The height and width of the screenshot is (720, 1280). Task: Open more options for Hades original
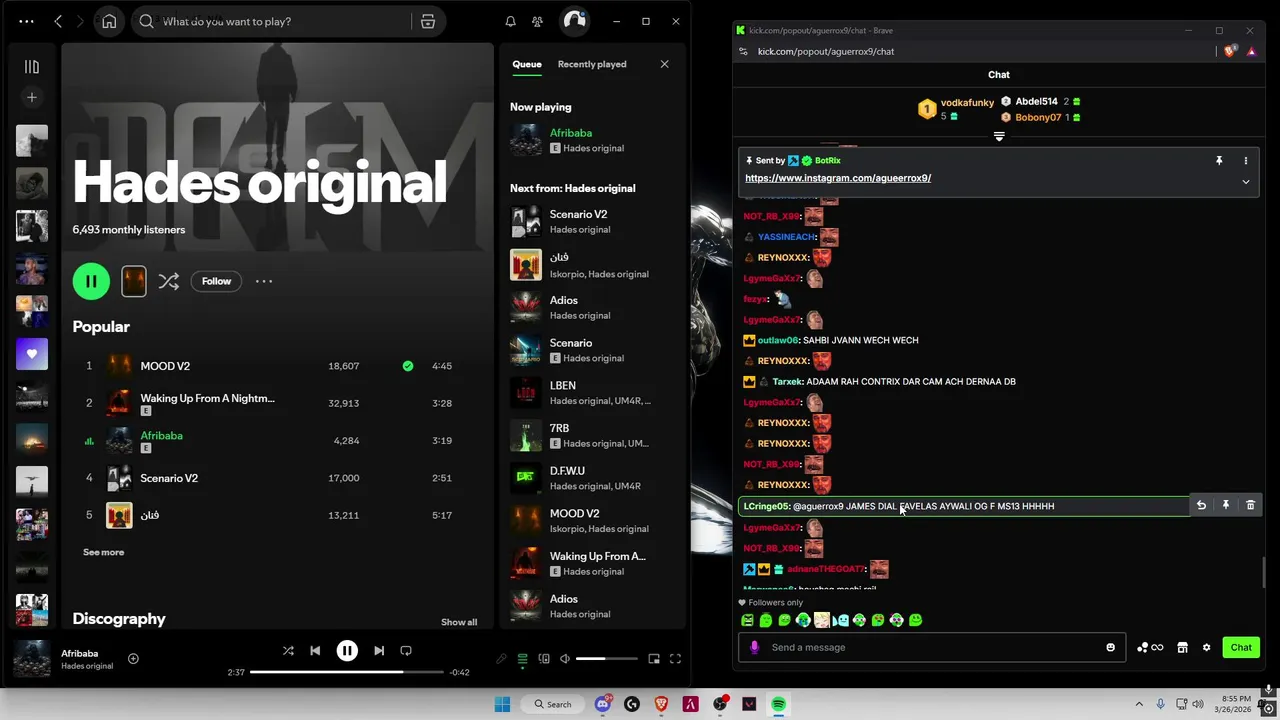pyautogui.click(x=264, y=281)
